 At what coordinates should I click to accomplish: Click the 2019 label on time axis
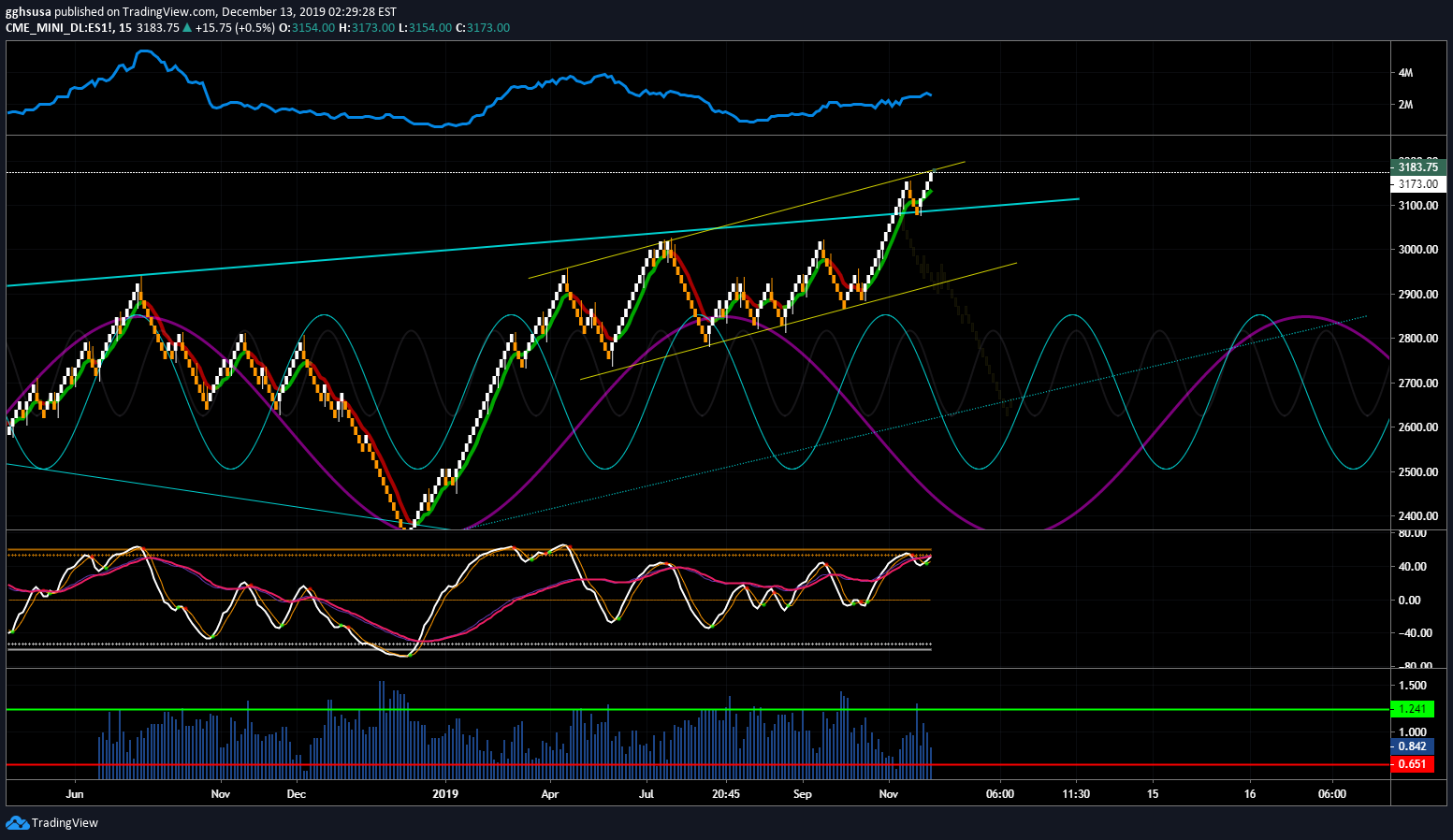click(445, 794)
